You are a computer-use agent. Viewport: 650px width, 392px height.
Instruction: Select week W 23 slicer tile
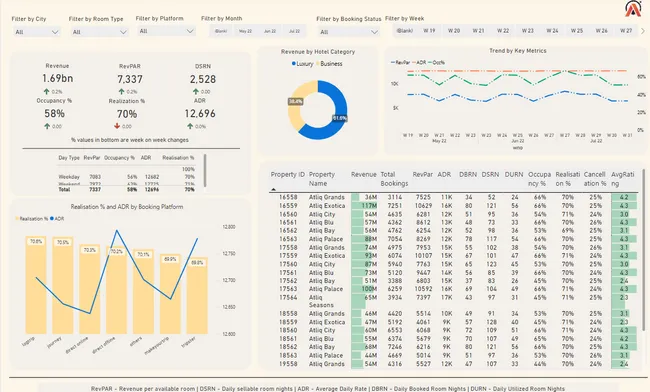(528, 31)
